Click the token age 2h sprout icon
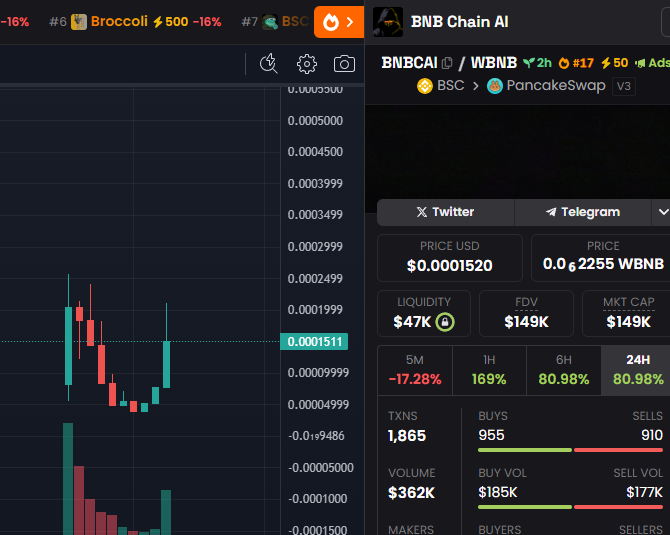670x535 pixels. 529,63
